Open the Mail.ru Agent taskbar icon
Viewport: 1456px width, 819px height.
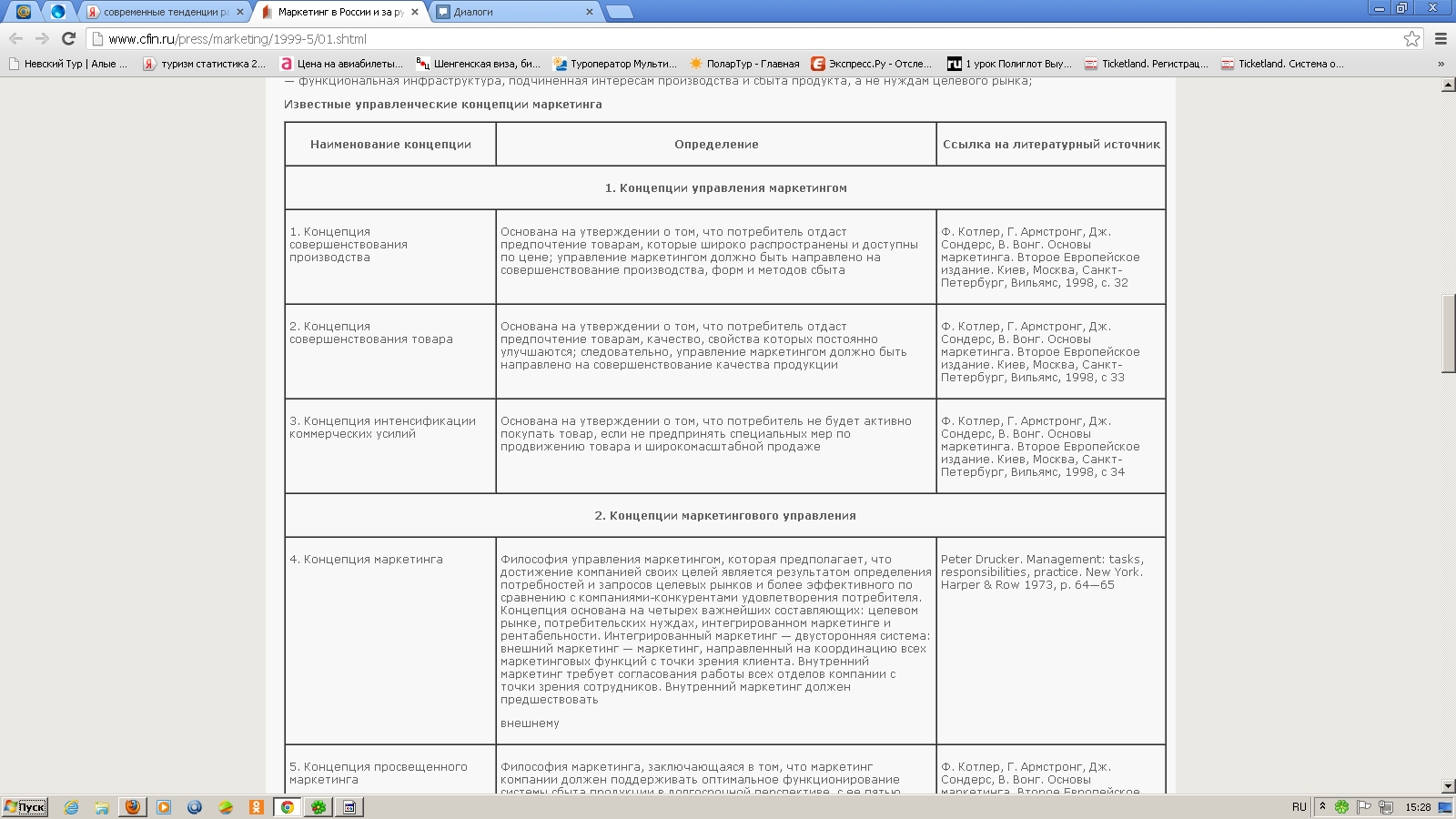195,807
